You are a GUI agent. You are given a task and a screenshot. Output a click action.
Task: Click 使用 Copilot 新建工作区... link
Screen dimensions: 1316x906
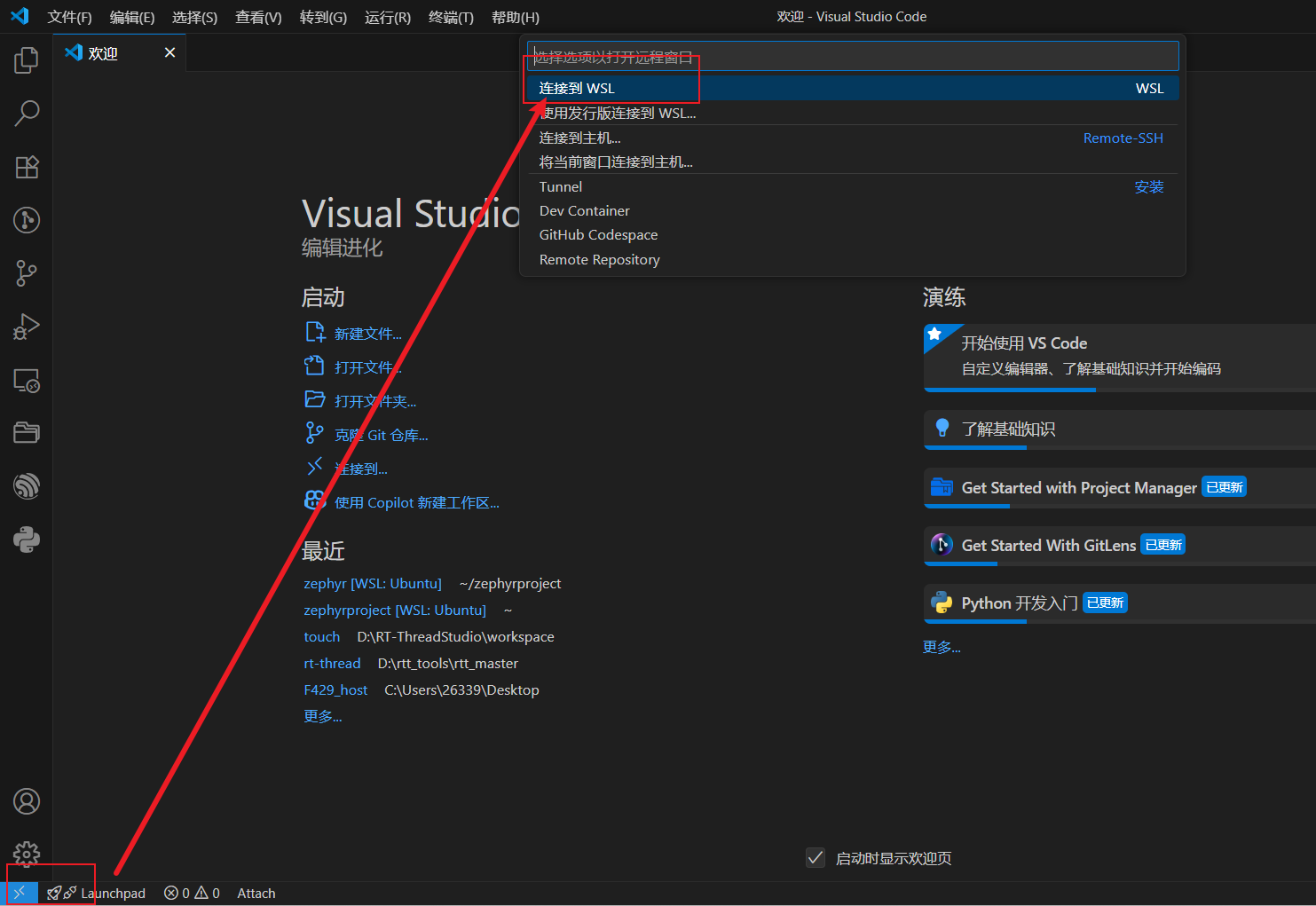pos(416,502)
